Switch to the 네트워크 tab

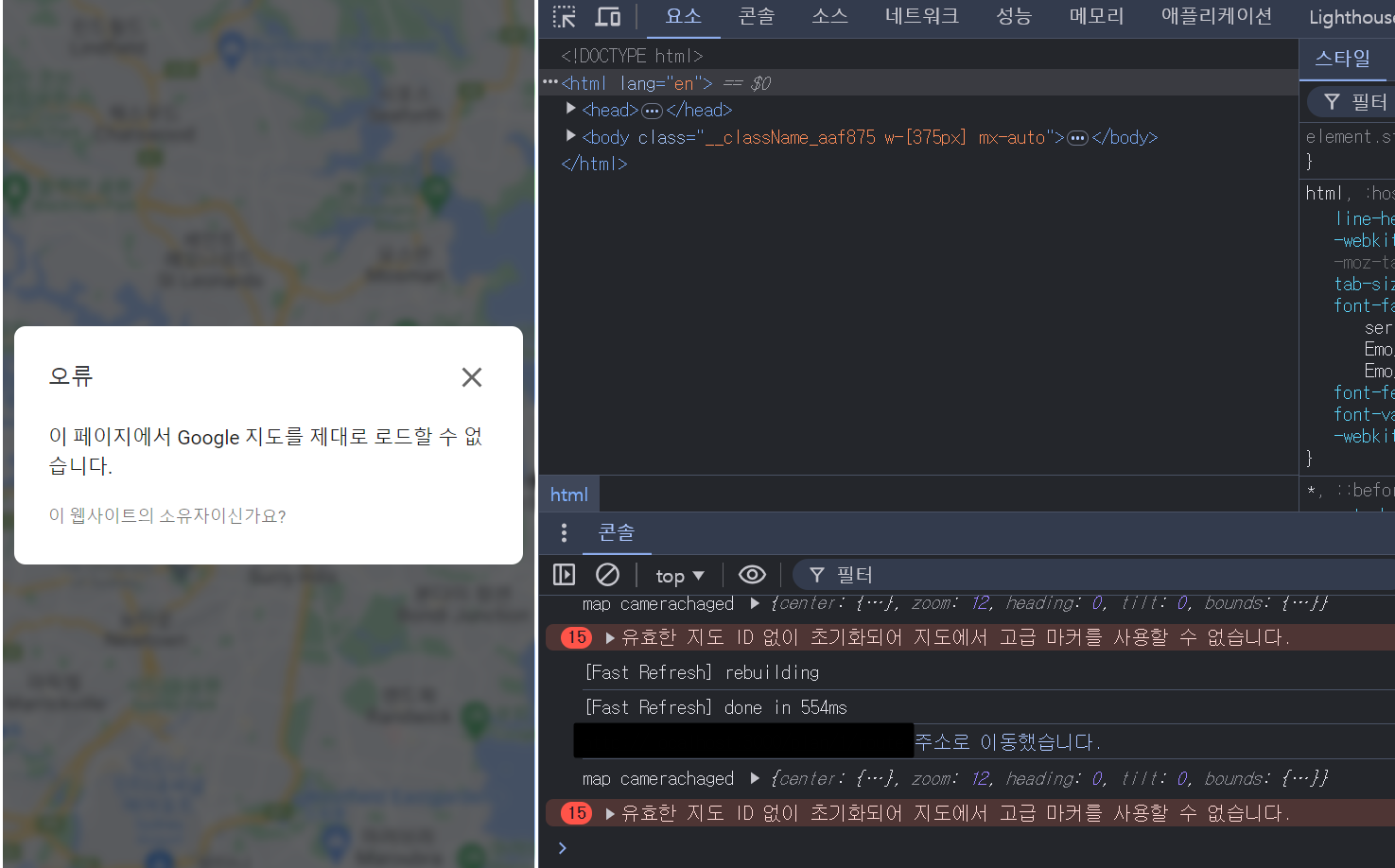click(921, 17)
